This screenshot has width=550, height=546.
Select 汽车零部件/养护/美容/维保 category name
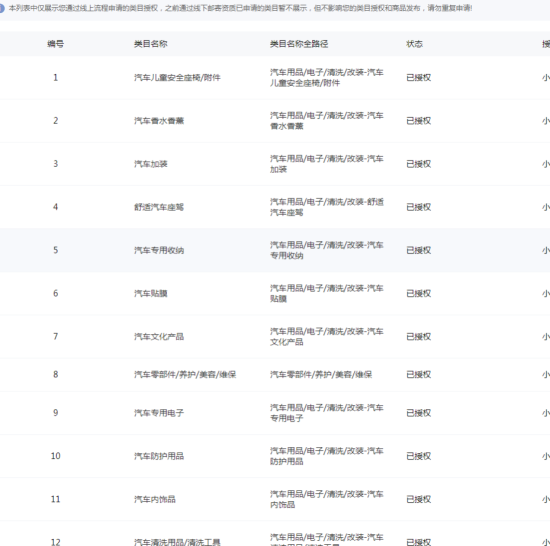coord(185,375)
